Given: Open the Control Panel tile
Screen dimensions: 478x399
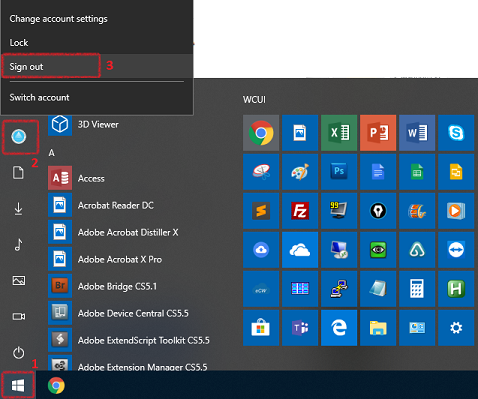Looking at the screenshot, I should click(x=417, y=328).
